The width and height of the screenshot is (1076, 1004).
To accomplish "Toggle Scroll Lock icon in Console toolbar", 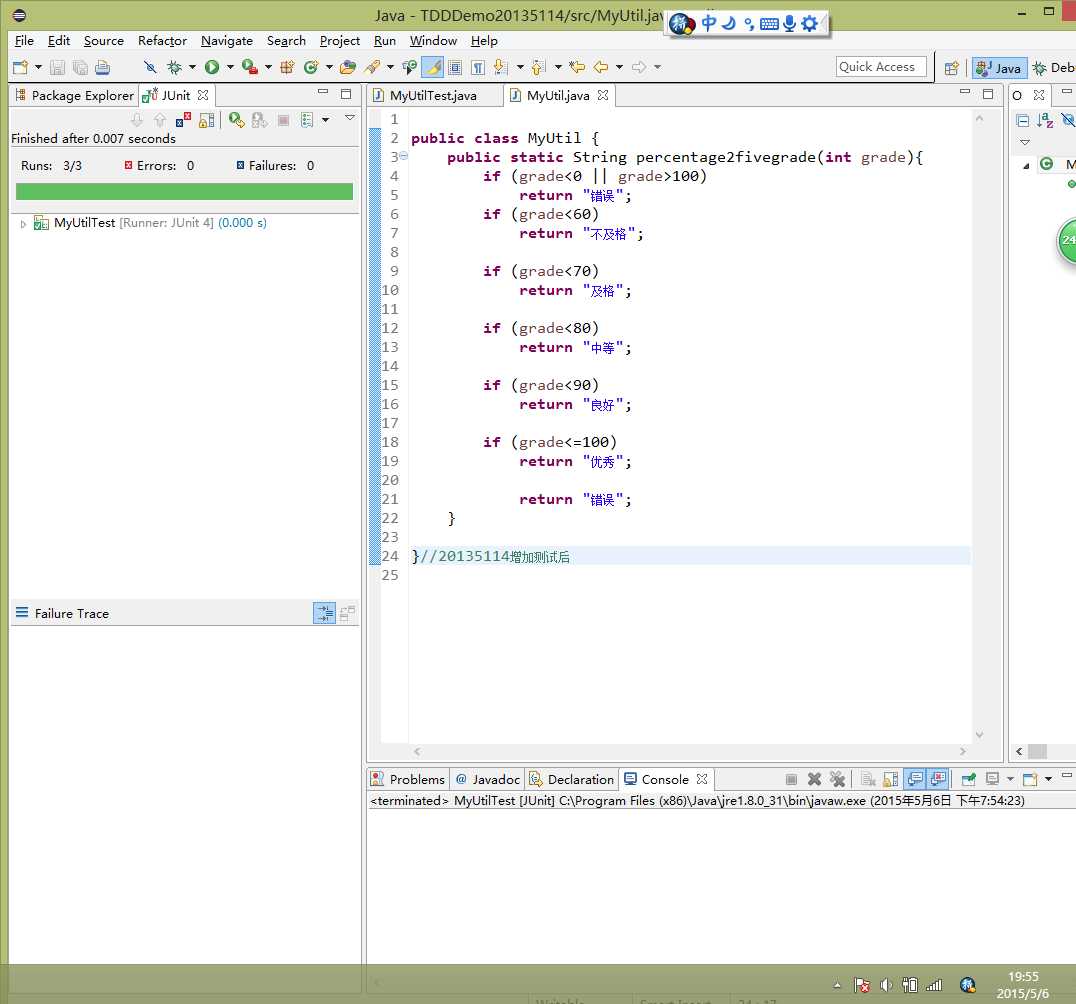I will pos(891,779).
